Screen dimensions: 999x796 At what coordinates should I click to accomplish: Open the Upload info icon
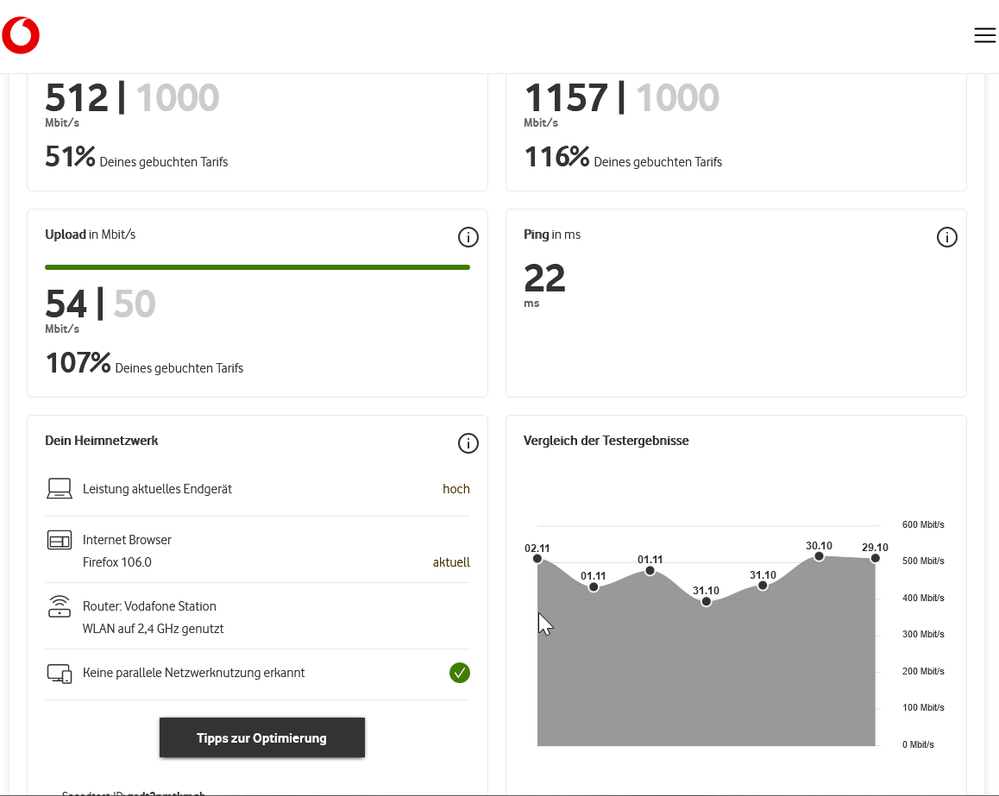coord(467,237)
